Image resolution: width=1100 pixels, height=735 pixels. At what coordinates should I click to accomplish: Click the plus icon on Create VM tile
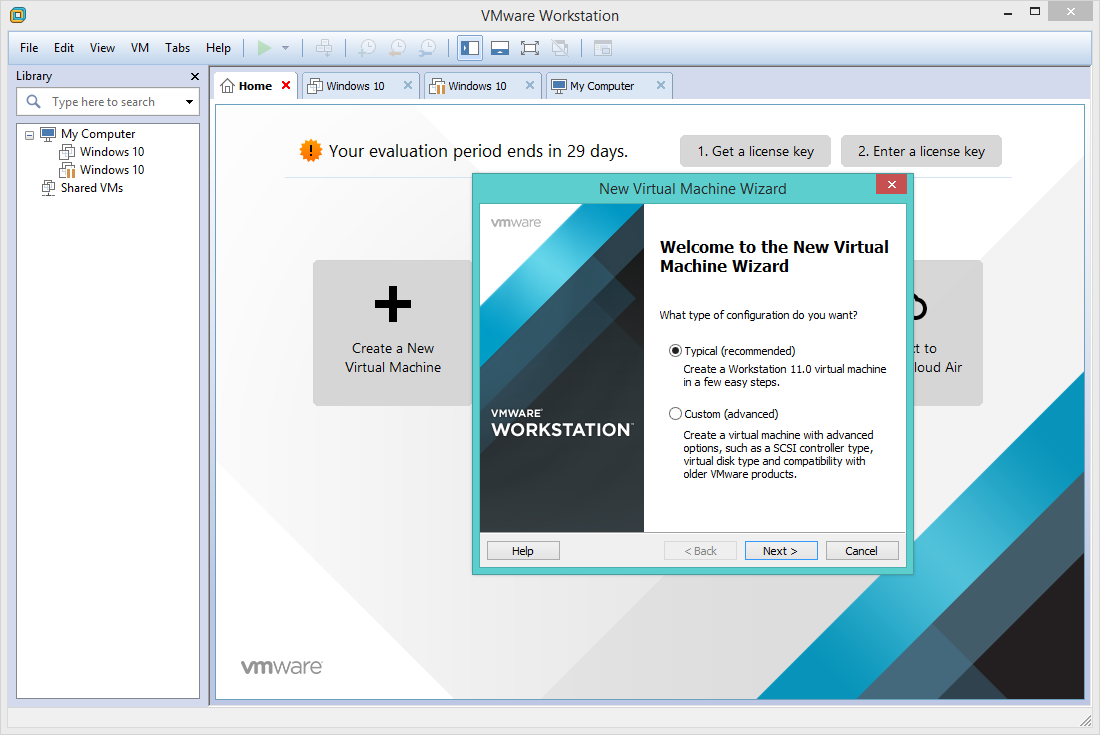pyautogui.click(x=393, y=304)
